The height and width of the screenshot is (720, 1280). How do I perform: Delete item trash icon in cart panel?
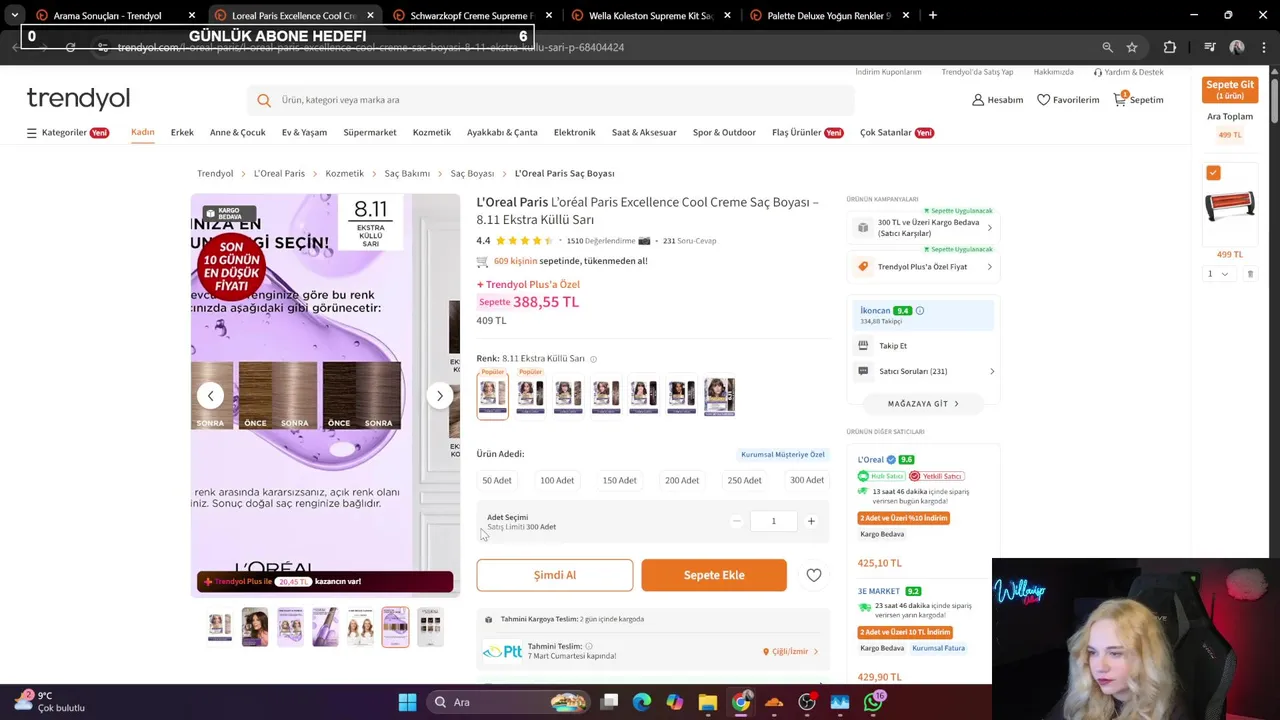[1249, 274]
